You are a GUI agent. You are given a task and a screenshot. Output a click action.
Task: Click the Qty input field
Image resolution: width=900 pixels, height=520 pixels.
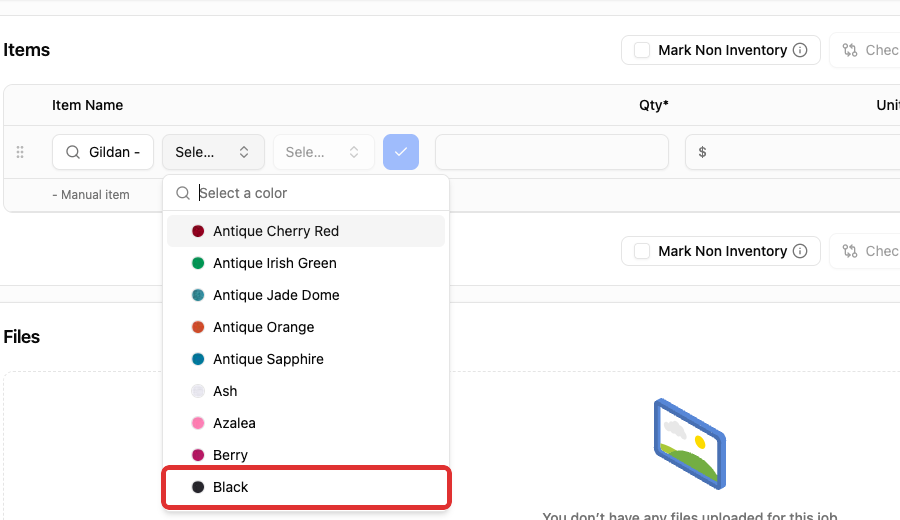(552, 152)
